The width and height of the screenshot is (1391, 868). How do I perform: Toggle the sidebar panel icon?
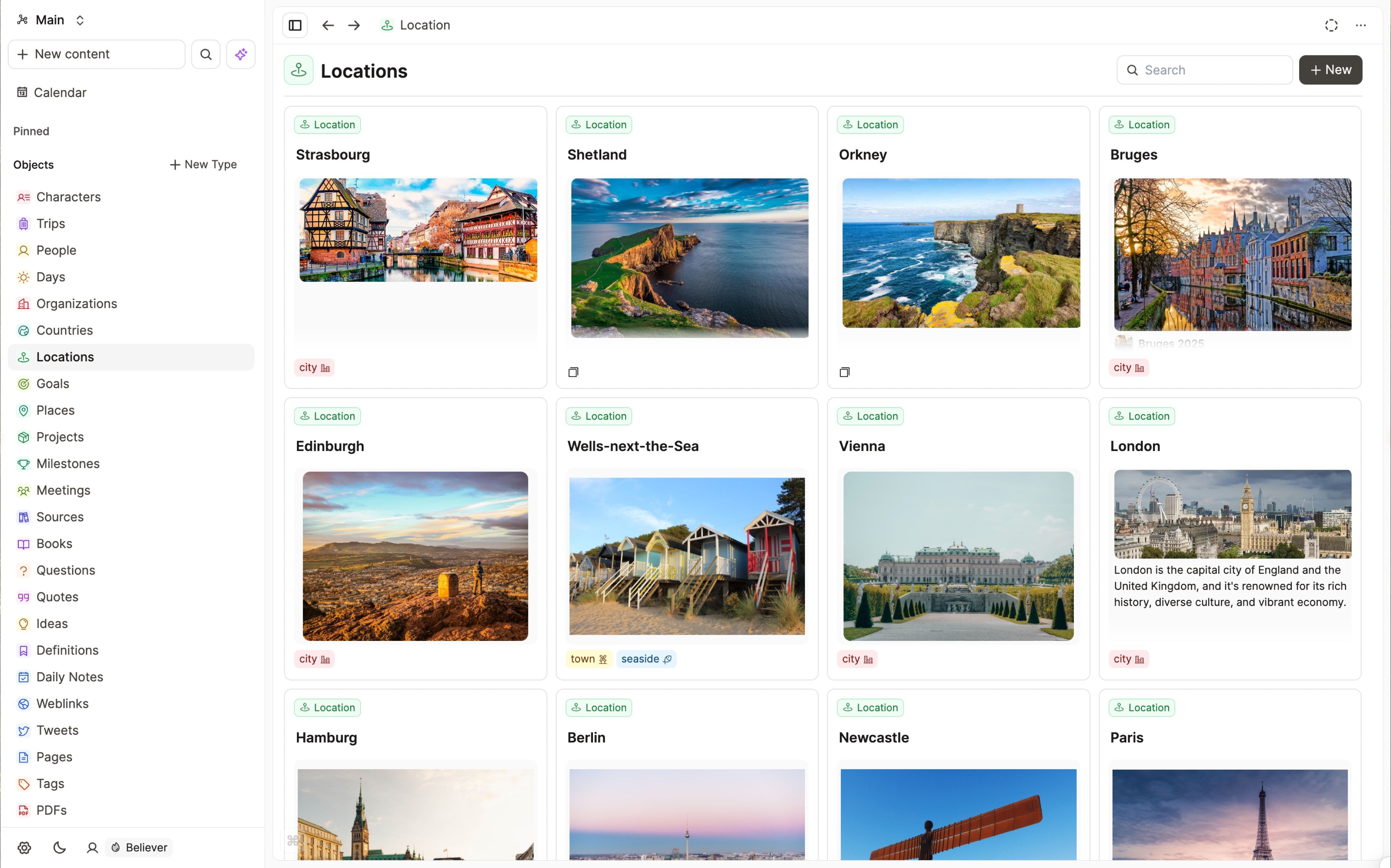click(295, 25)
